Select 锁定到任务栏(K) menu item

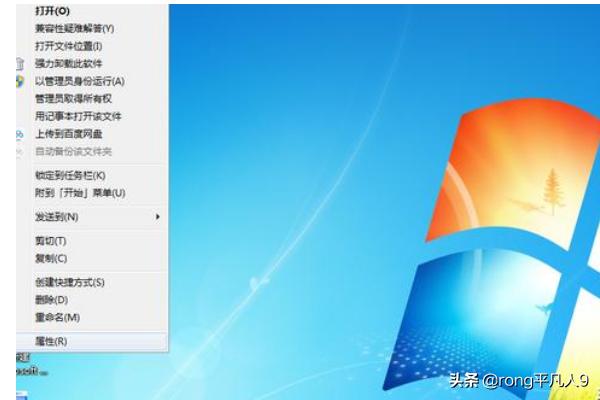point(70,175)
